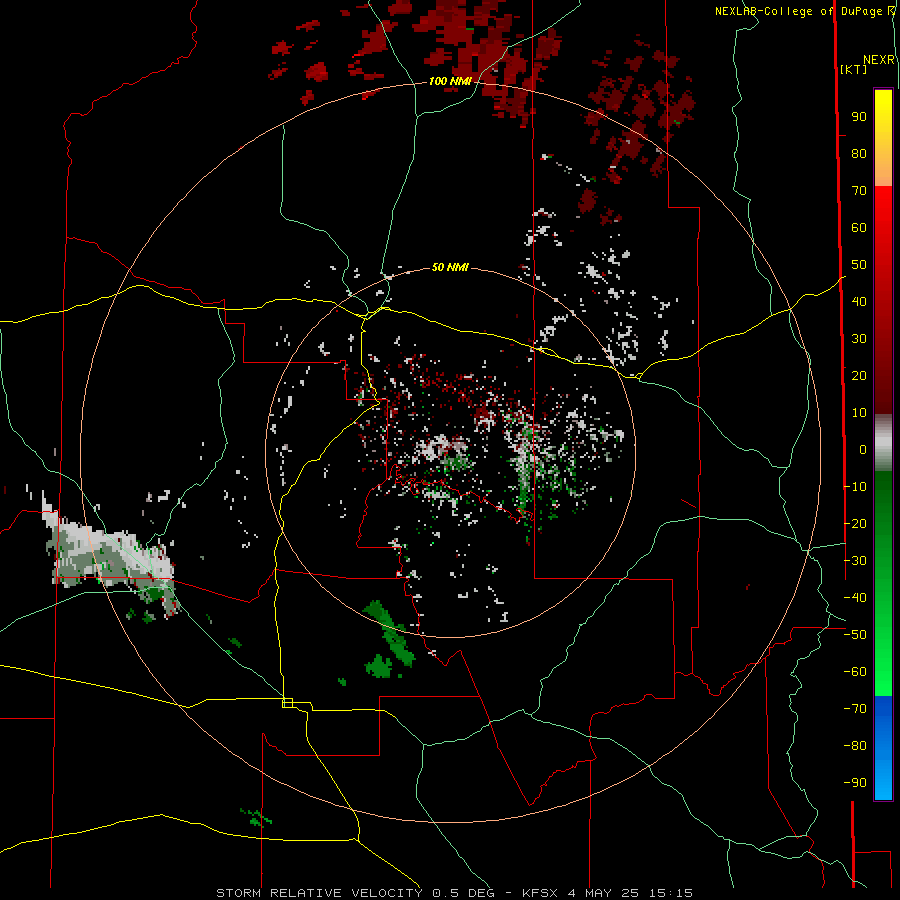Click the -90 value on the velocity scale

(x=855, y=783)
